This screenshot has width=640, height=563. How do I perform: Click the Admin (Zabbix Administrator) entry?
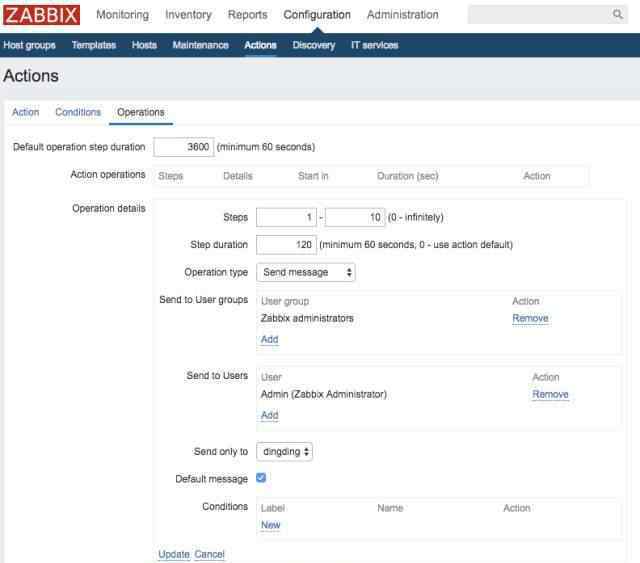(x=324, y=394)
